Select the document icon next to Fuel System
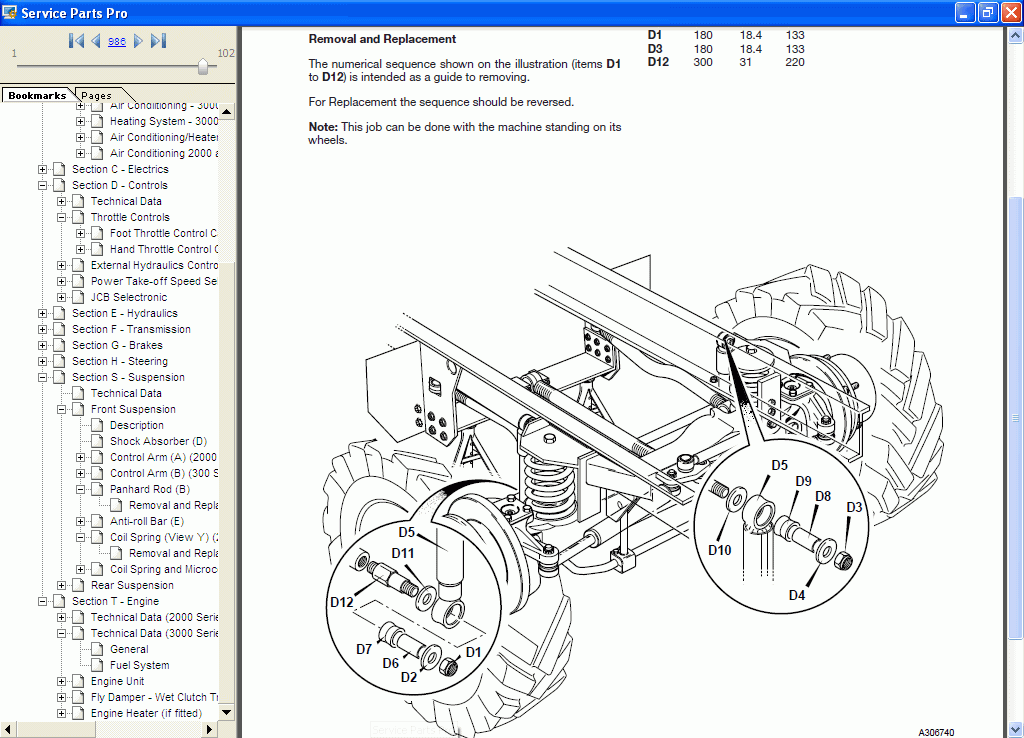The height and width of the screenshot is (738, 1024). pyautogui.click(x=98, y=665)
